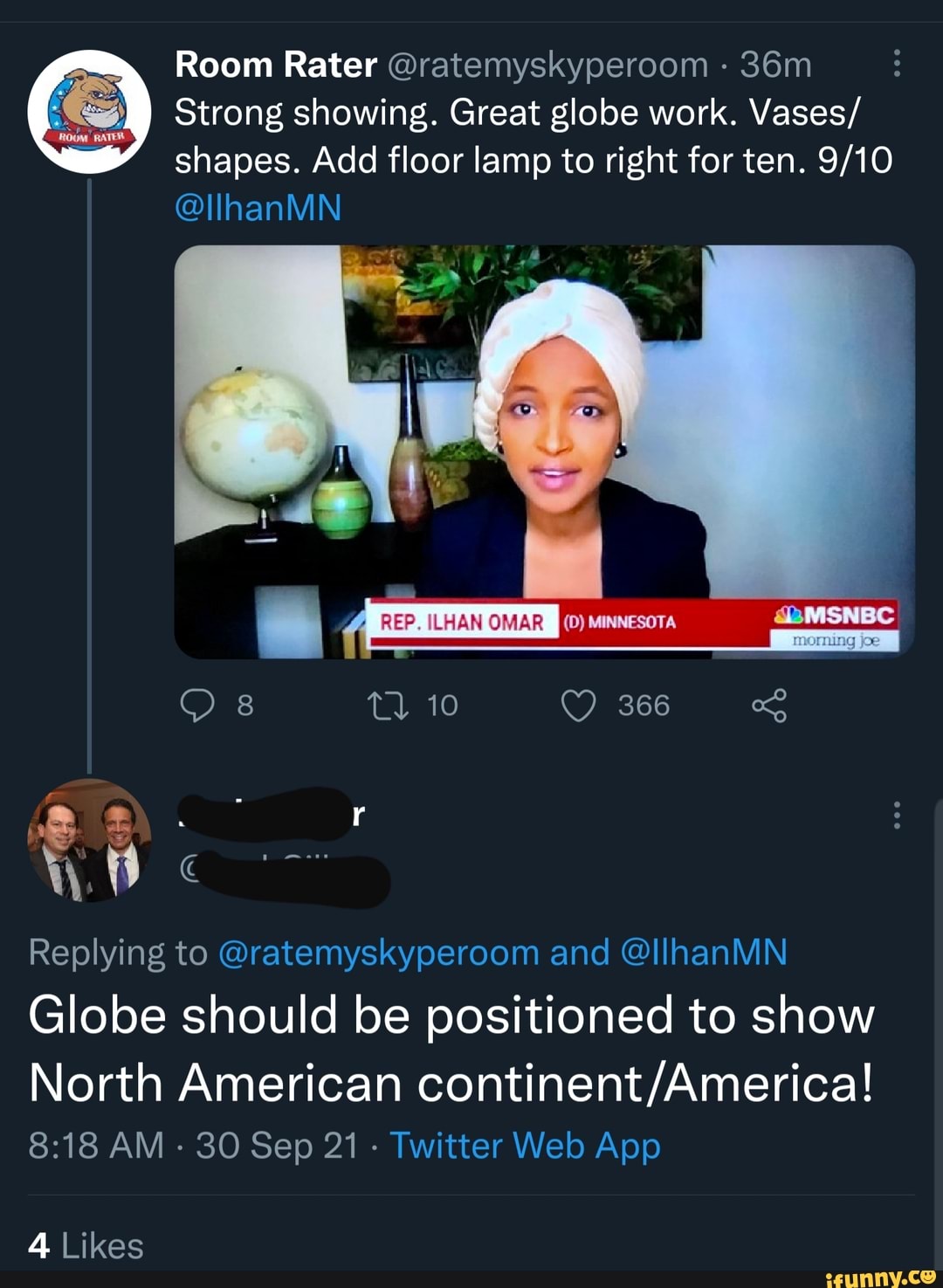
Task: Open the reply tweet's three-dot menu
Action: (x=897, y=815)
